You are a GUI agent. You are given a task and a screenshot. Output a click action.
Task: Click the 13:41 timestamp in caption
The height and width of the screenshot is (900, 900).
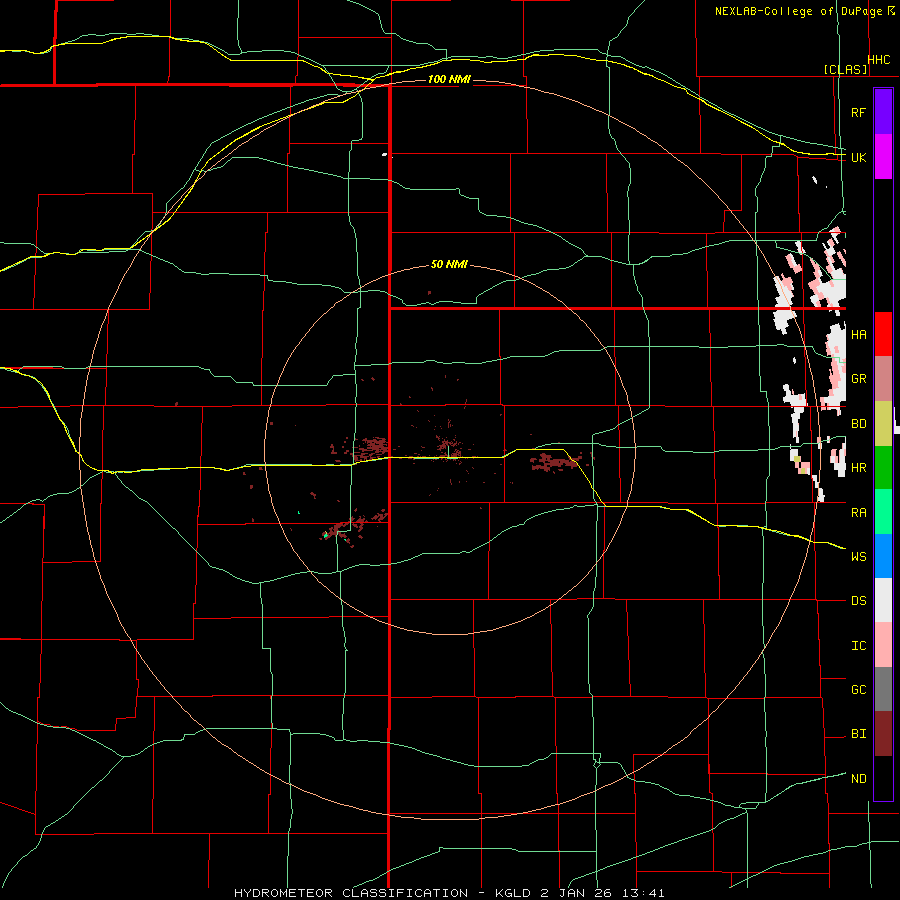[641, 893]
